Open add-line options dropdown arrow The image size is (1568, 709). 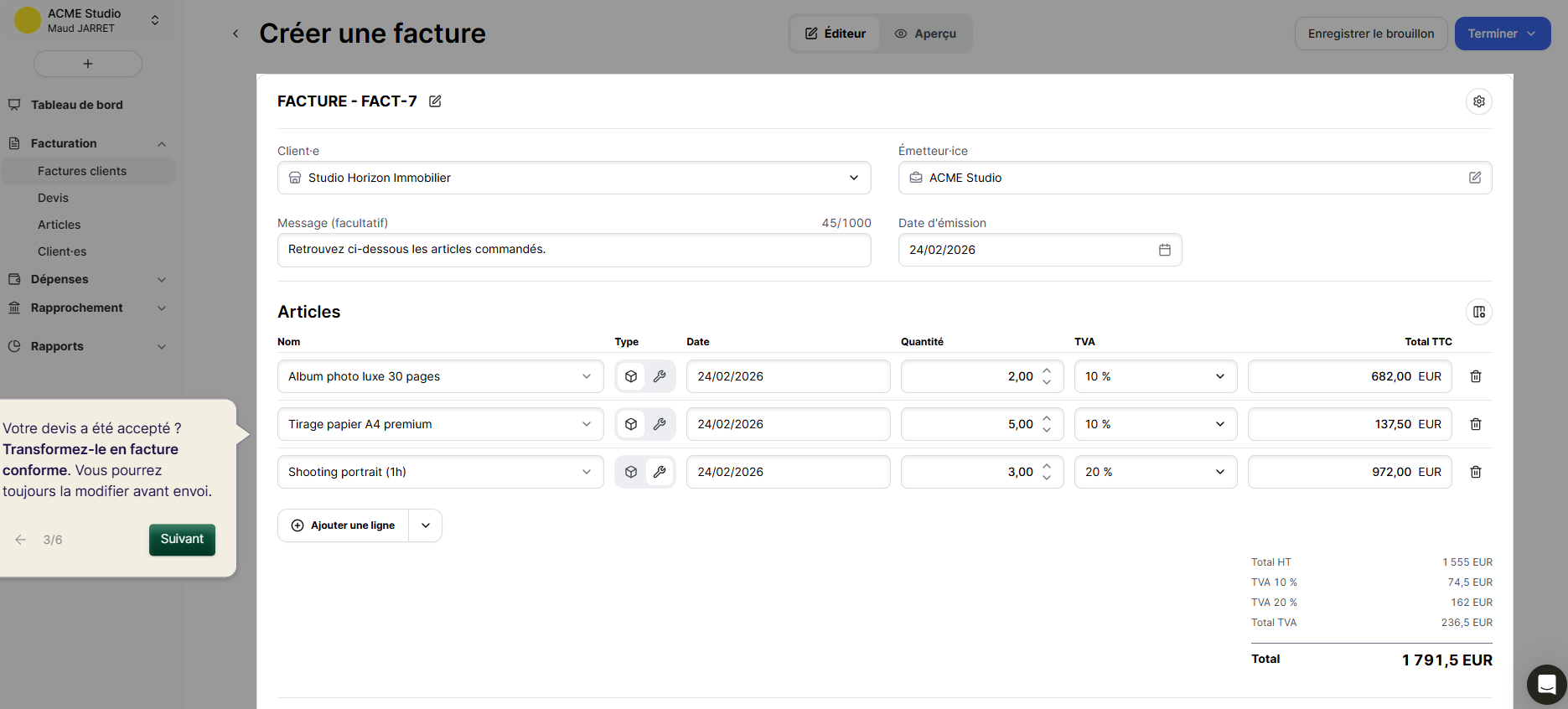426,525
